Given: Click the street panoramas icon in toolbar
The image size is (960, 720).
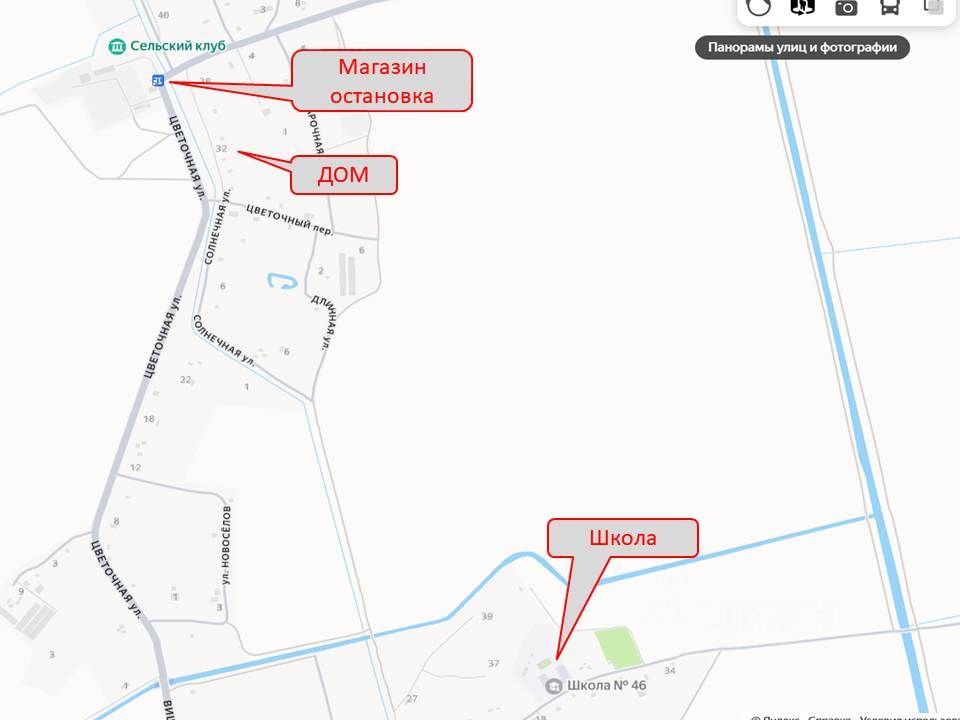Looking at the screenshot, I should [802, 7].
